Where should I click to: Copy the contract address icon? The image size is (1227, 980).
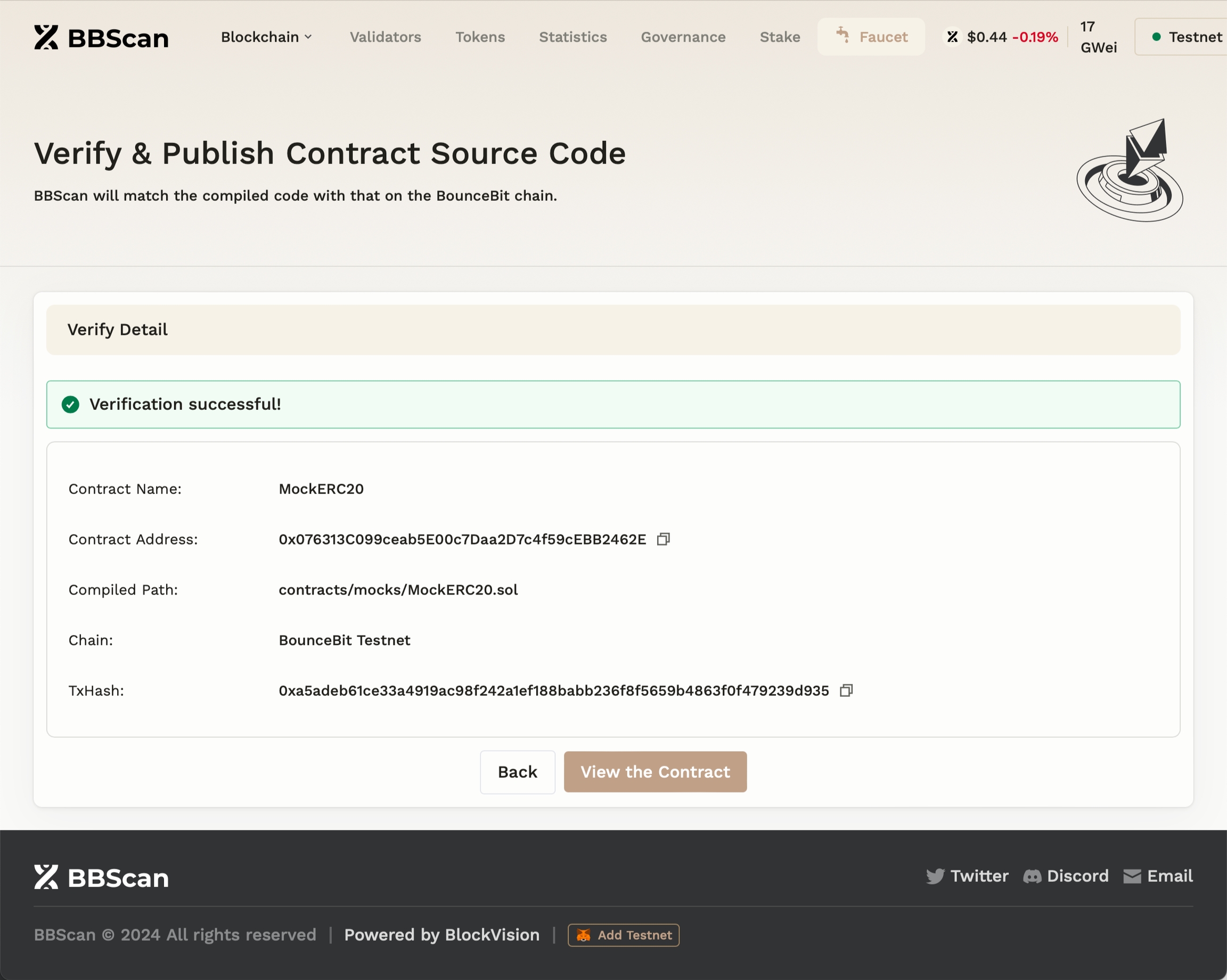(x=663, y=539)
